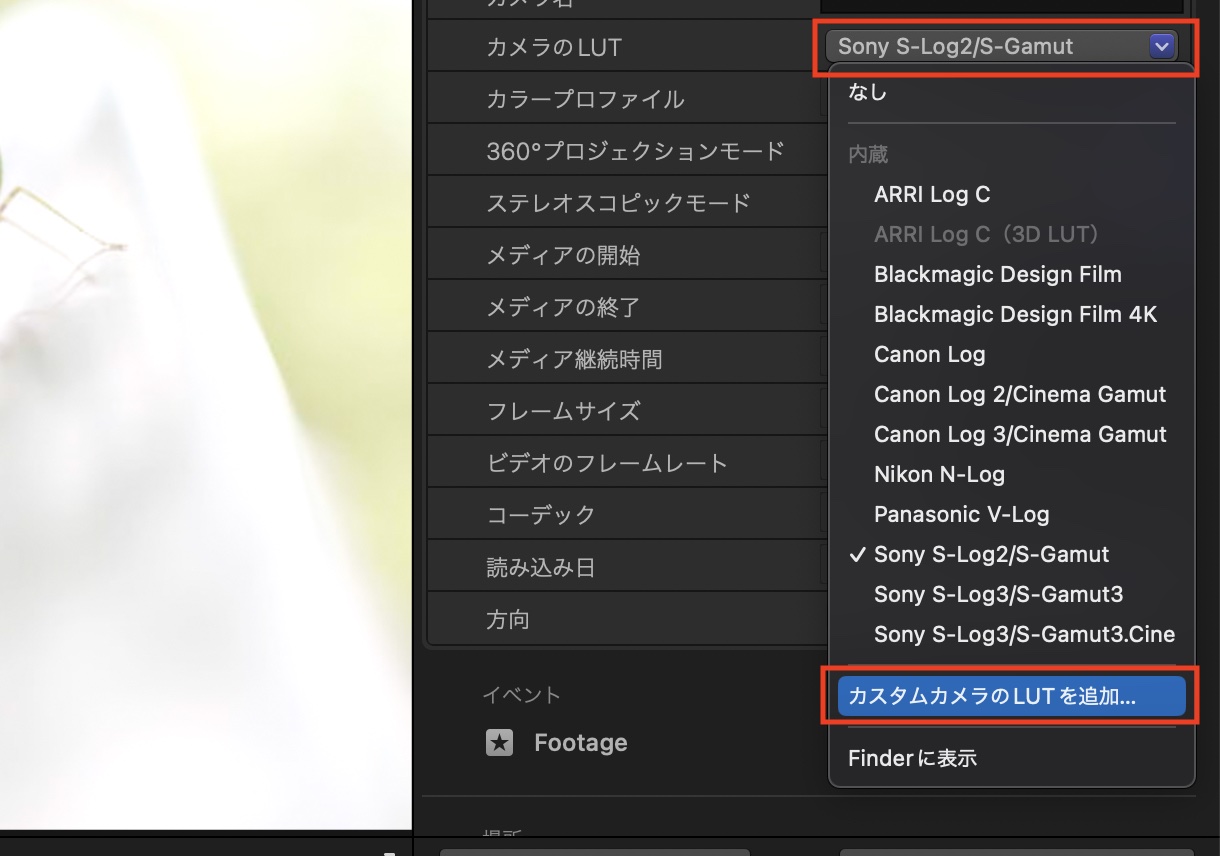The width and height of the screenshot is (1220, 856).
Task: Select Nikon N-Log option
Action: pyautogui.click(x=940, y=474)
